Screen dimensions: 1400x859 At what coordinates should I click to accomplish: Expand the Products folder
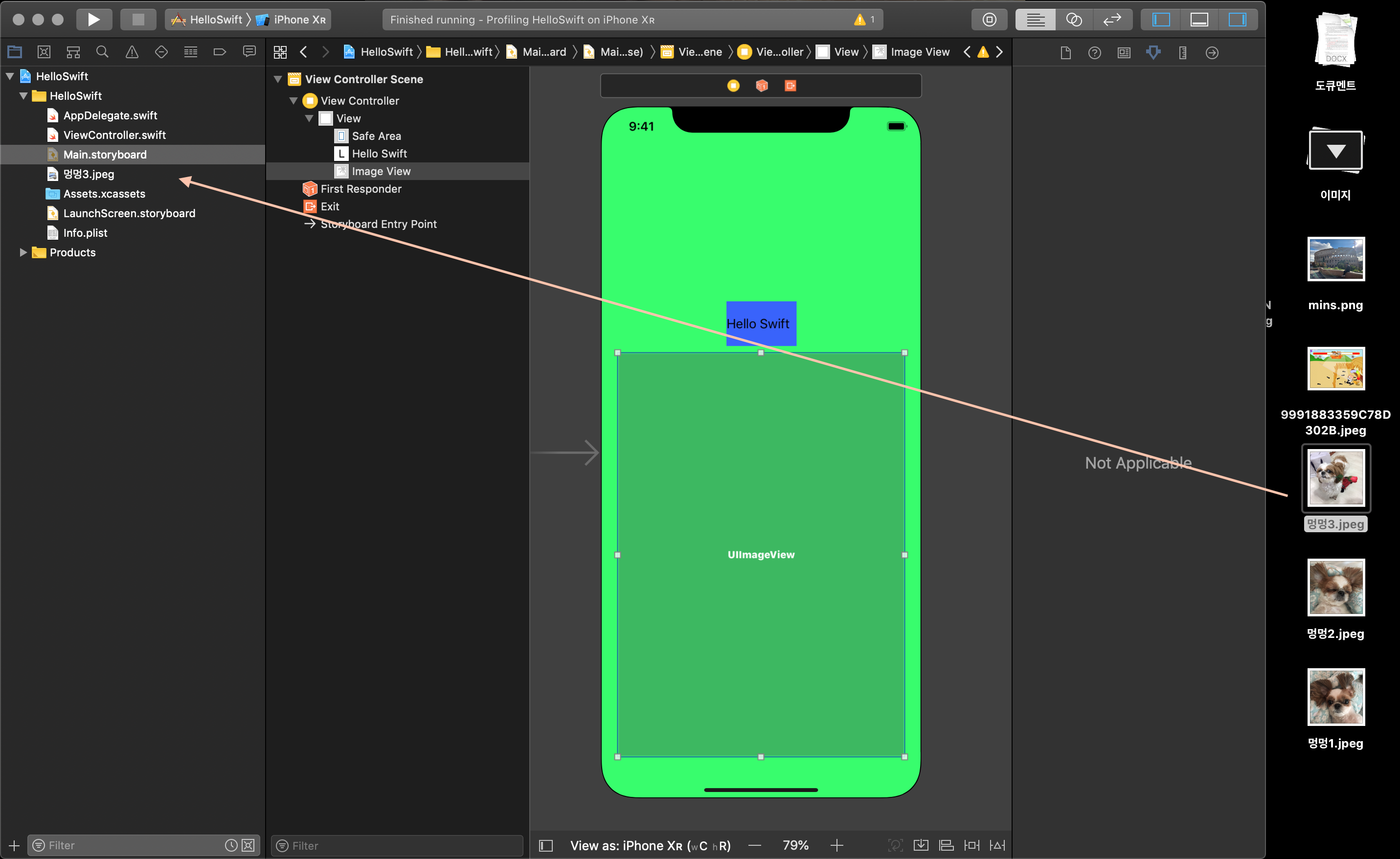click(23, 252)
